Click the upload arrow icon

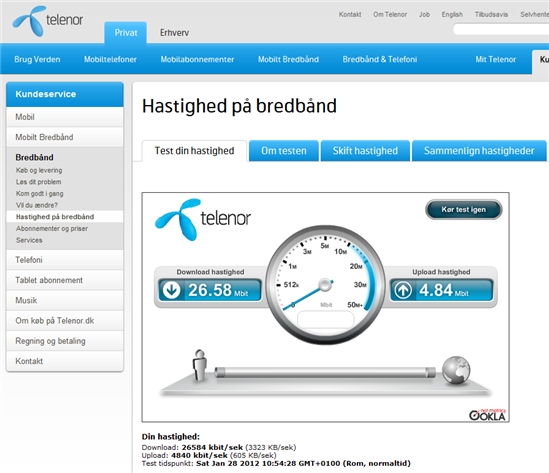[x=403, y=290]
